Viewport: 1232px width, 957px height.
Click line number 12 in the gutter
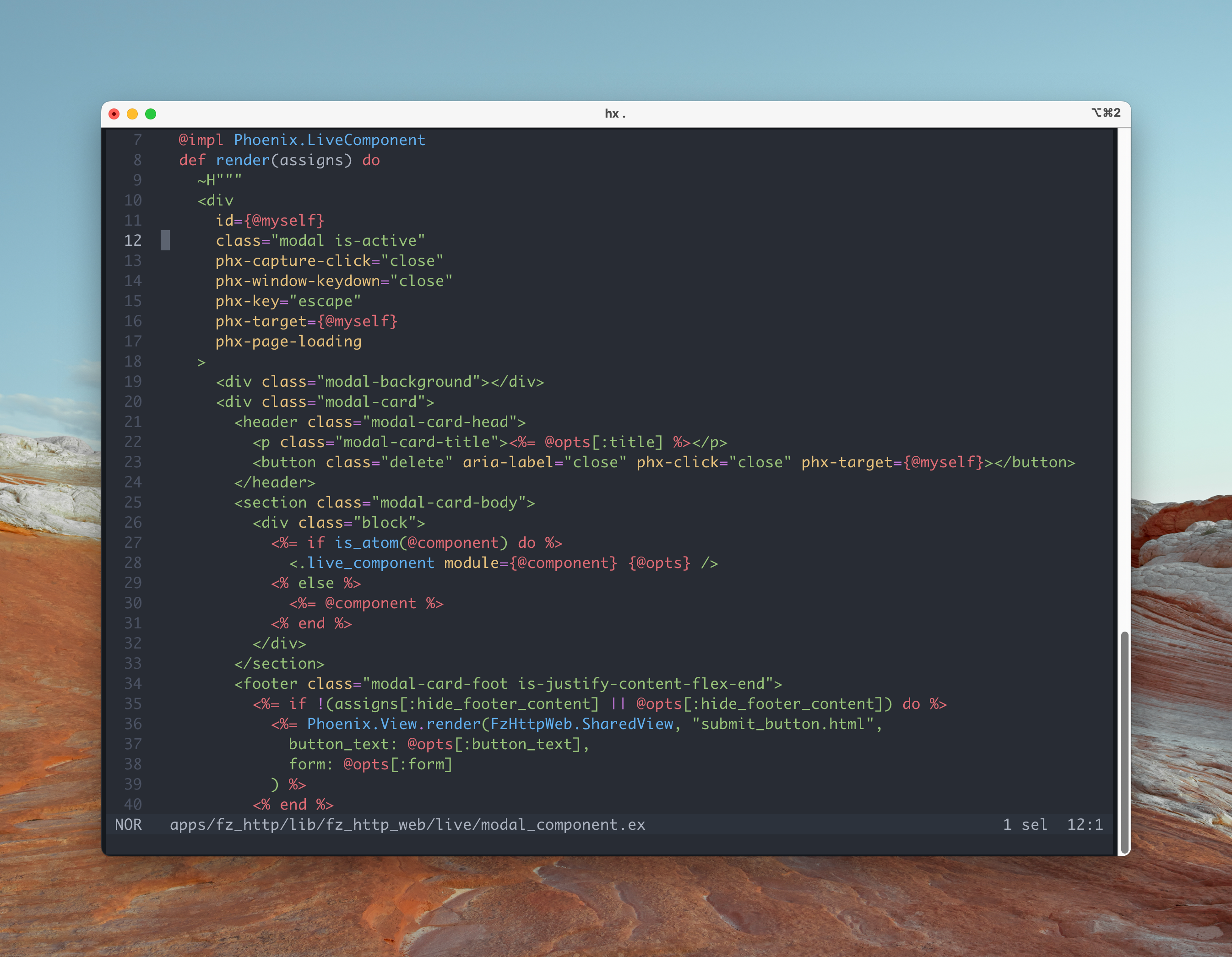(x=133, y=241)
